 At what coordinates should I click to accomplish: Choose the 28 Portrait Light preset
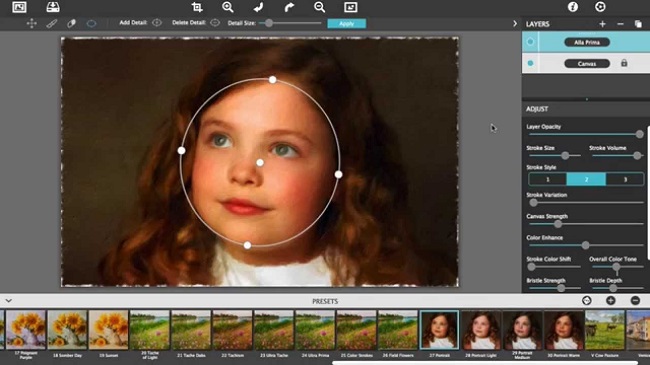coord(481,330)
